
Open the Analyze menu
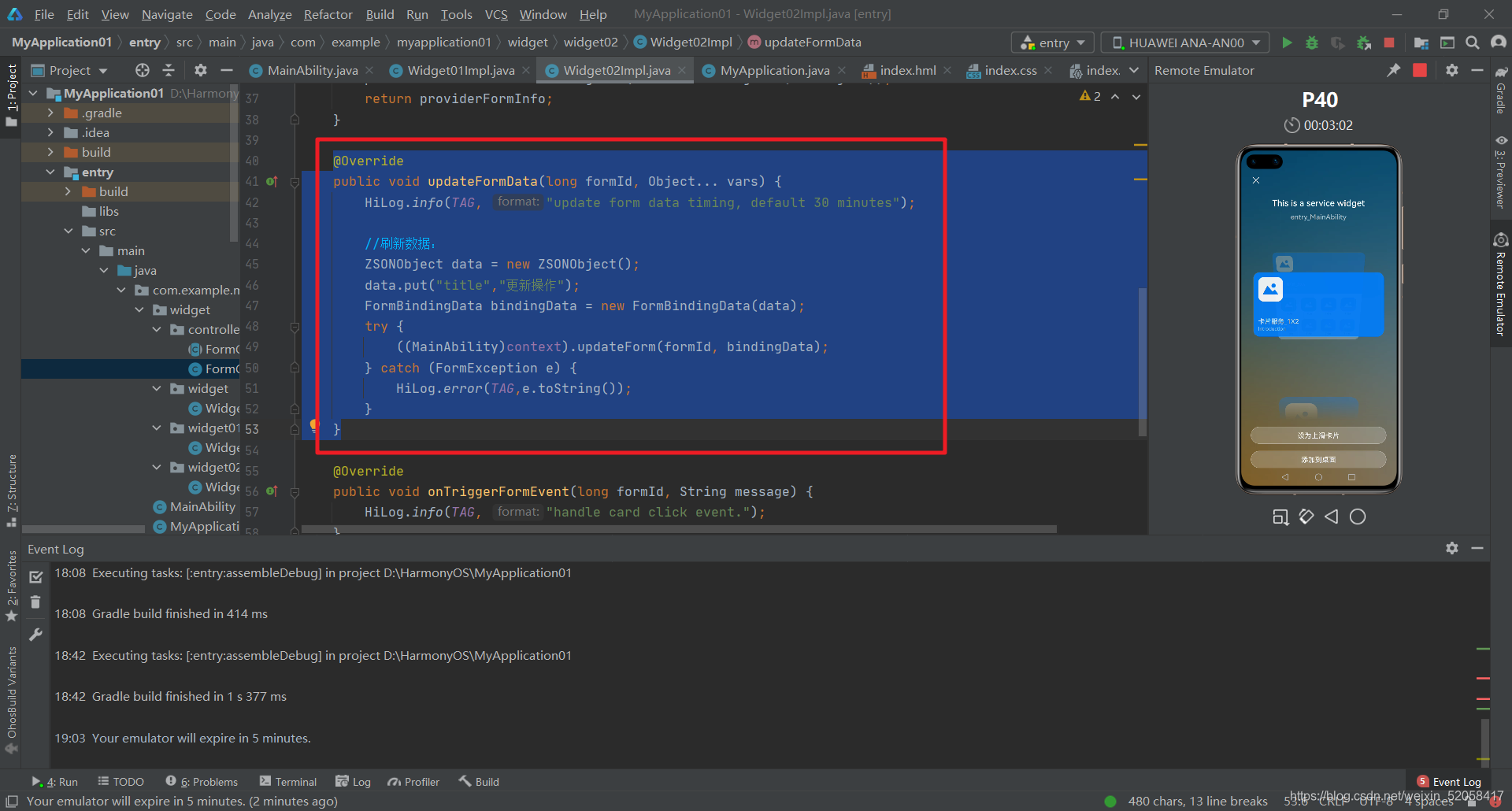click(x=269, y=14)
